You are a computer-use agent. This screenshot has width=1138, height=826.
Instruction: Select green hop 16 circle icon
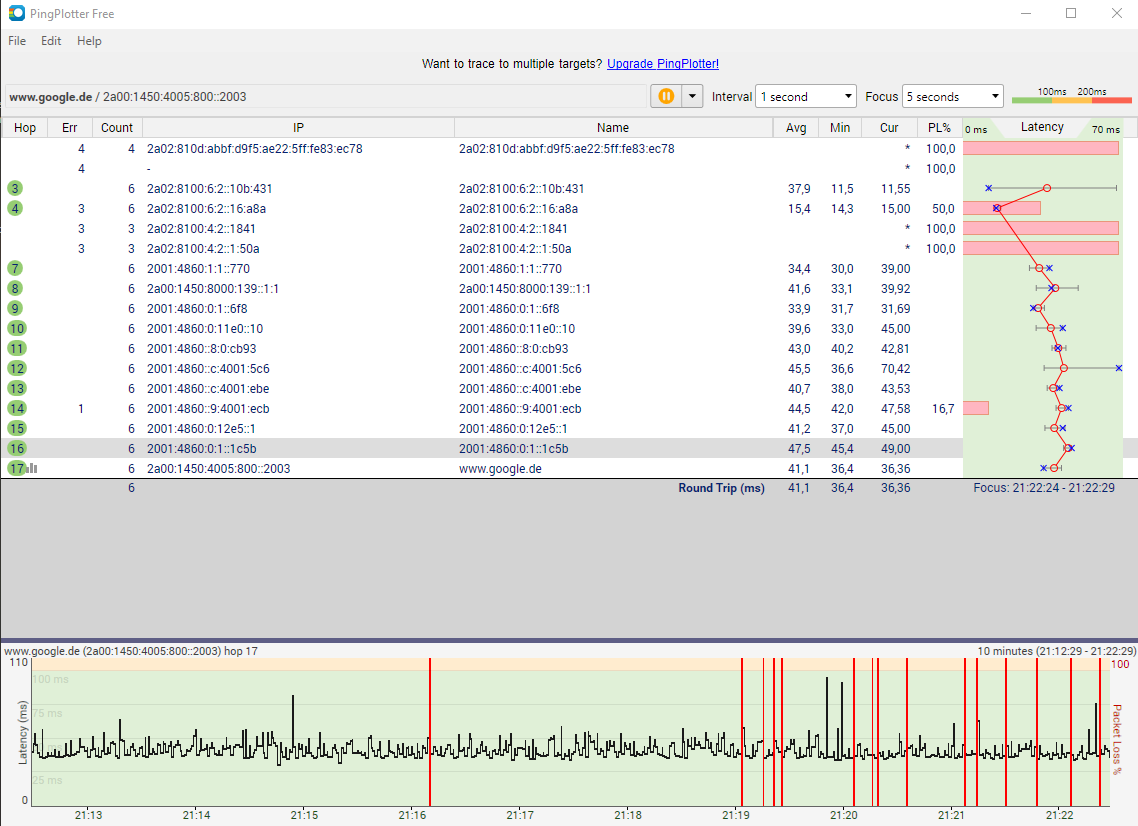pyautogui.click(x=17, y=449)
